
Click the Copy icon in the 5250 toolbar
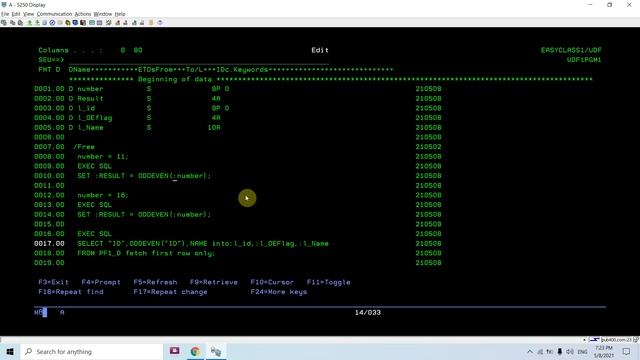pyautogui.click(x=12, y=23)
